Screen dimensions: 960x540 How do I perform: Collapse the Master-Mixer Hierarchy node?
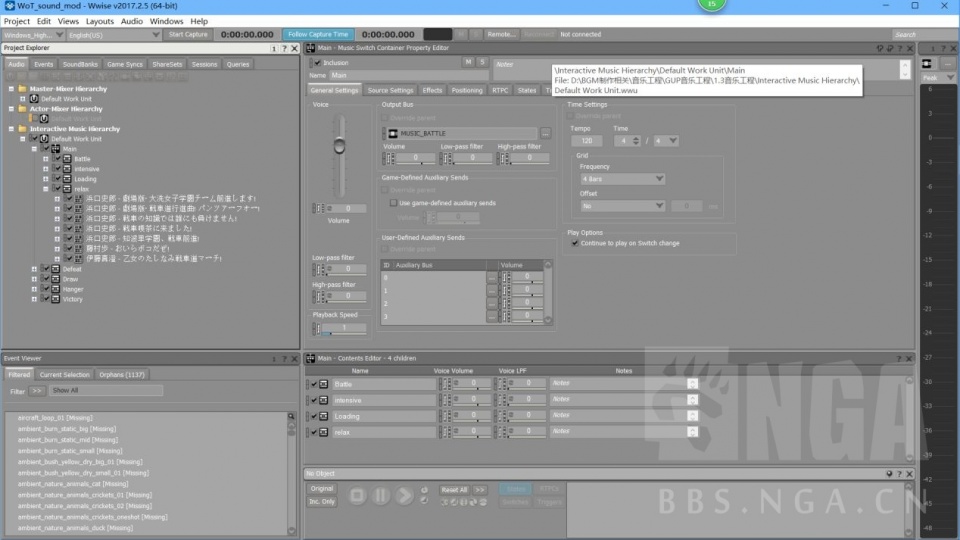coord(11,89)
